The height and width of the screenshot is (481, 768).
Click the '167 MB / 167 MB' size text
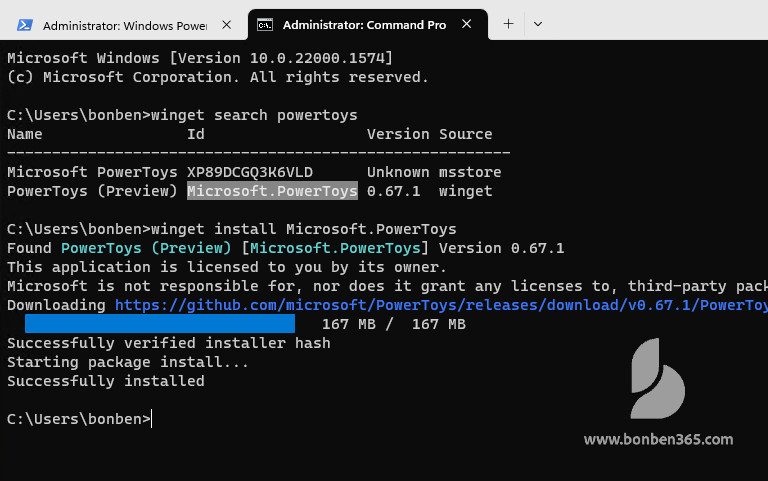pos(394,324)
